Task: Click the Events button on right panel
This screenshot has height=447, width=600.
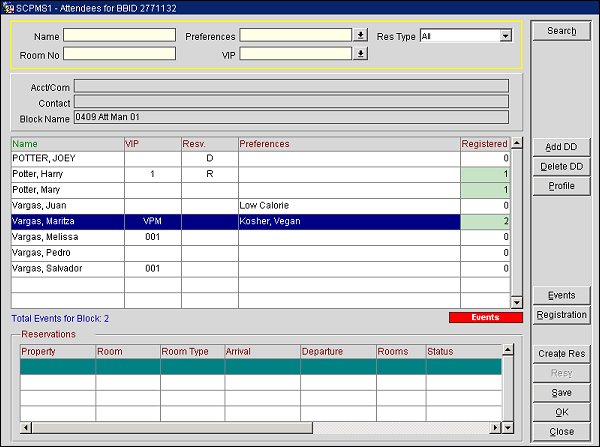Action: coord(561,295)
